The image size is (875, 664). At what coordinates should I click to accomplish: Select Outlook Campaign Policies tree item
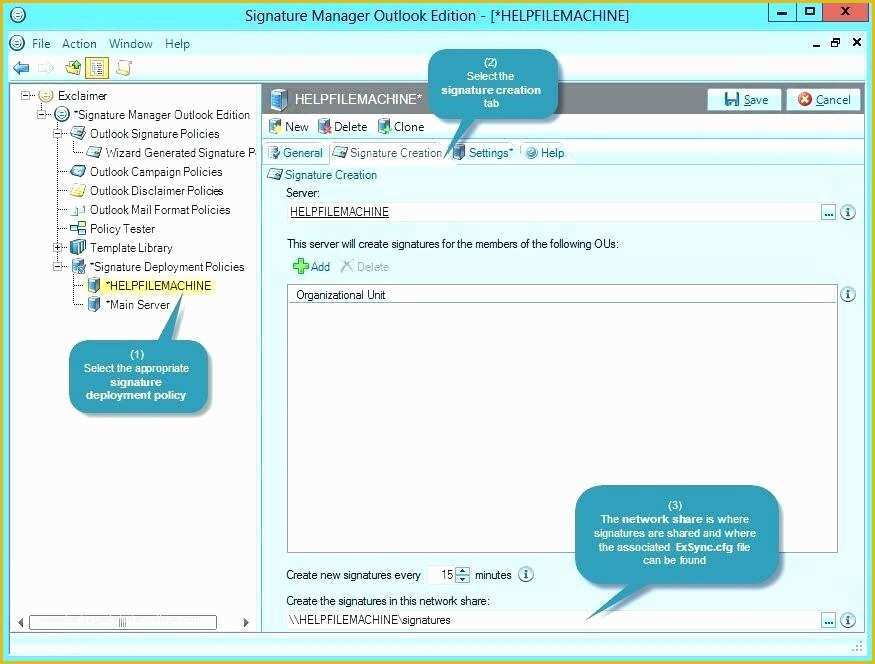[x=156, y=171]
